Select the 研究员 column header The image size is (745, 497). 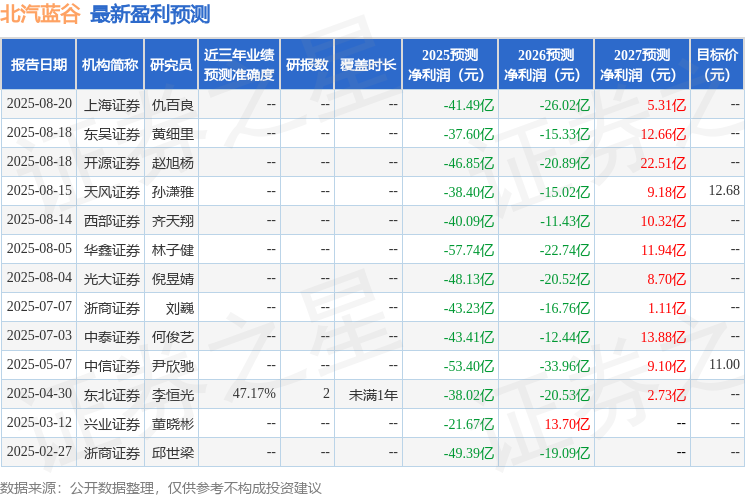171,65
